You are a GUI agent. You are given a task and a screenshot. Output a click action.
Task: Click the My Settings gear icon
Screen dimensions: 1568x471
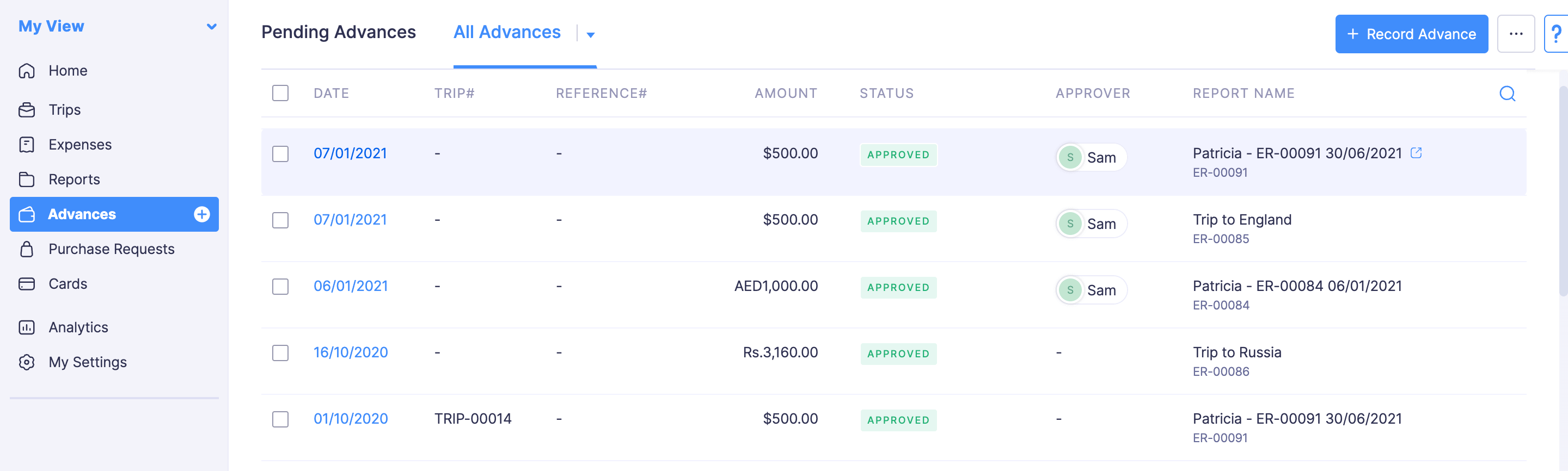click(x=27, y=362)
